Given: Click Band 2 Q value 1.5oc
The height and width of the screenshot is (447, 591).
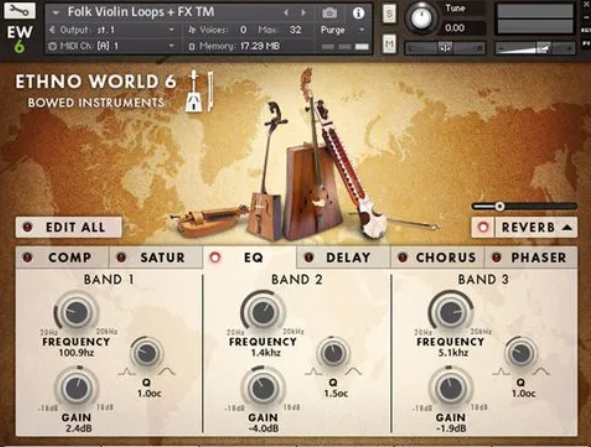Looking at the screenshot, I should (336, 393).
